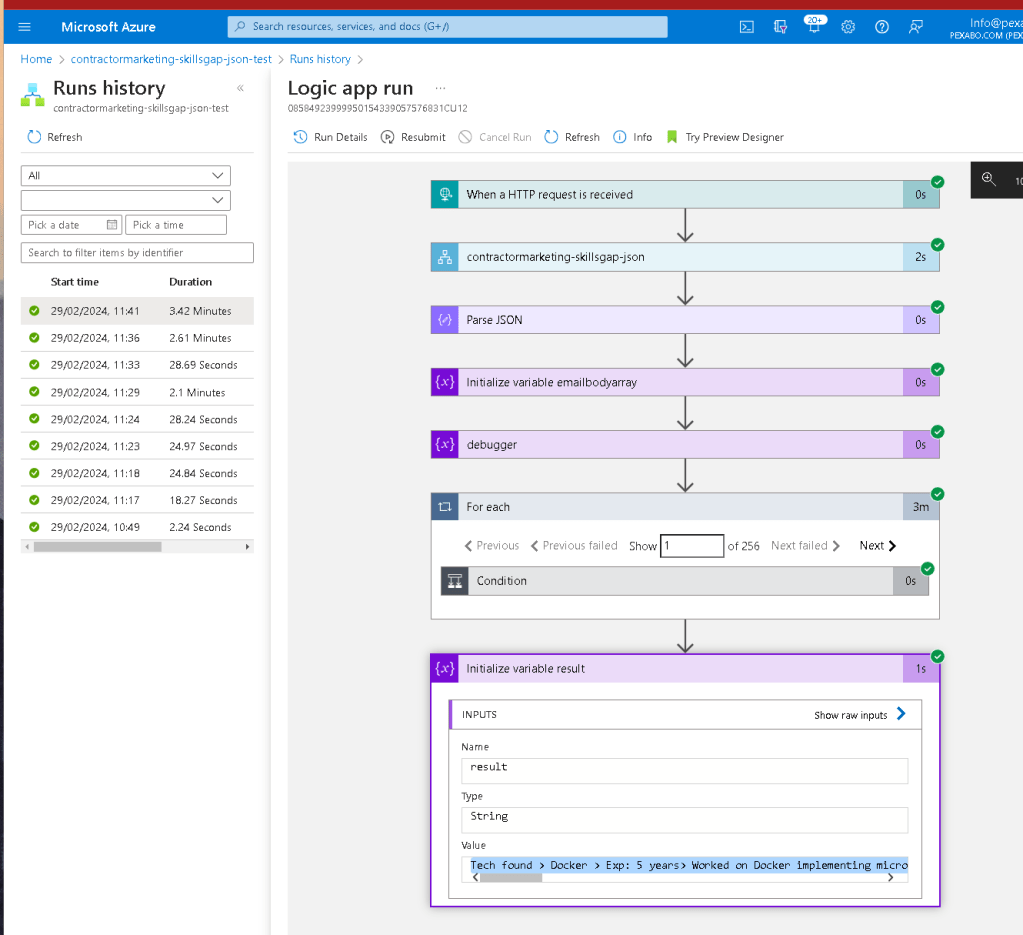This screenshot has width=1023, height=935.
Task: Open the Logic app run ellipsis menu
Action: [x=440, y=88]
